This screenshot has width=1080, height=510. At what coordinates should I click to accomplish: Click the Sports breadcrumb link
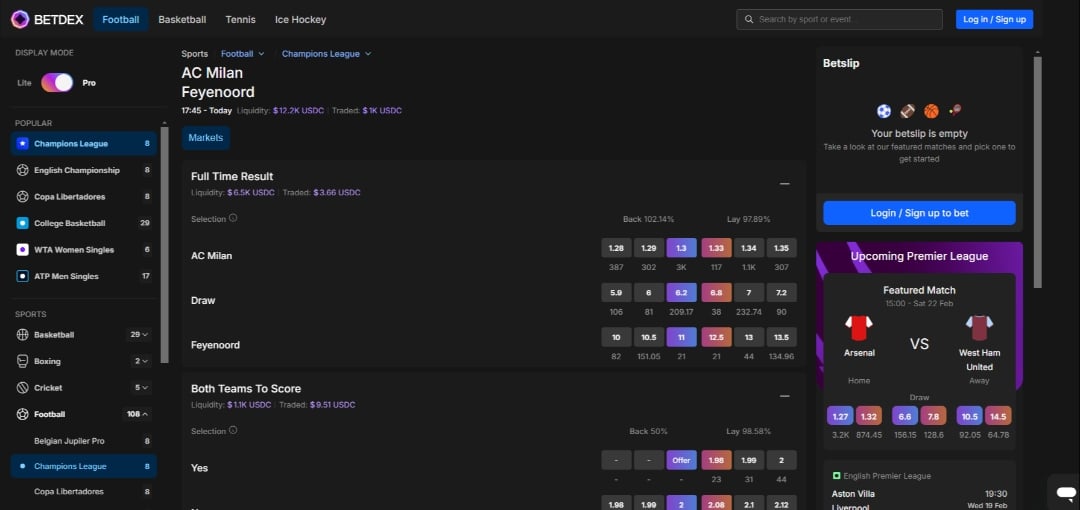194,54
